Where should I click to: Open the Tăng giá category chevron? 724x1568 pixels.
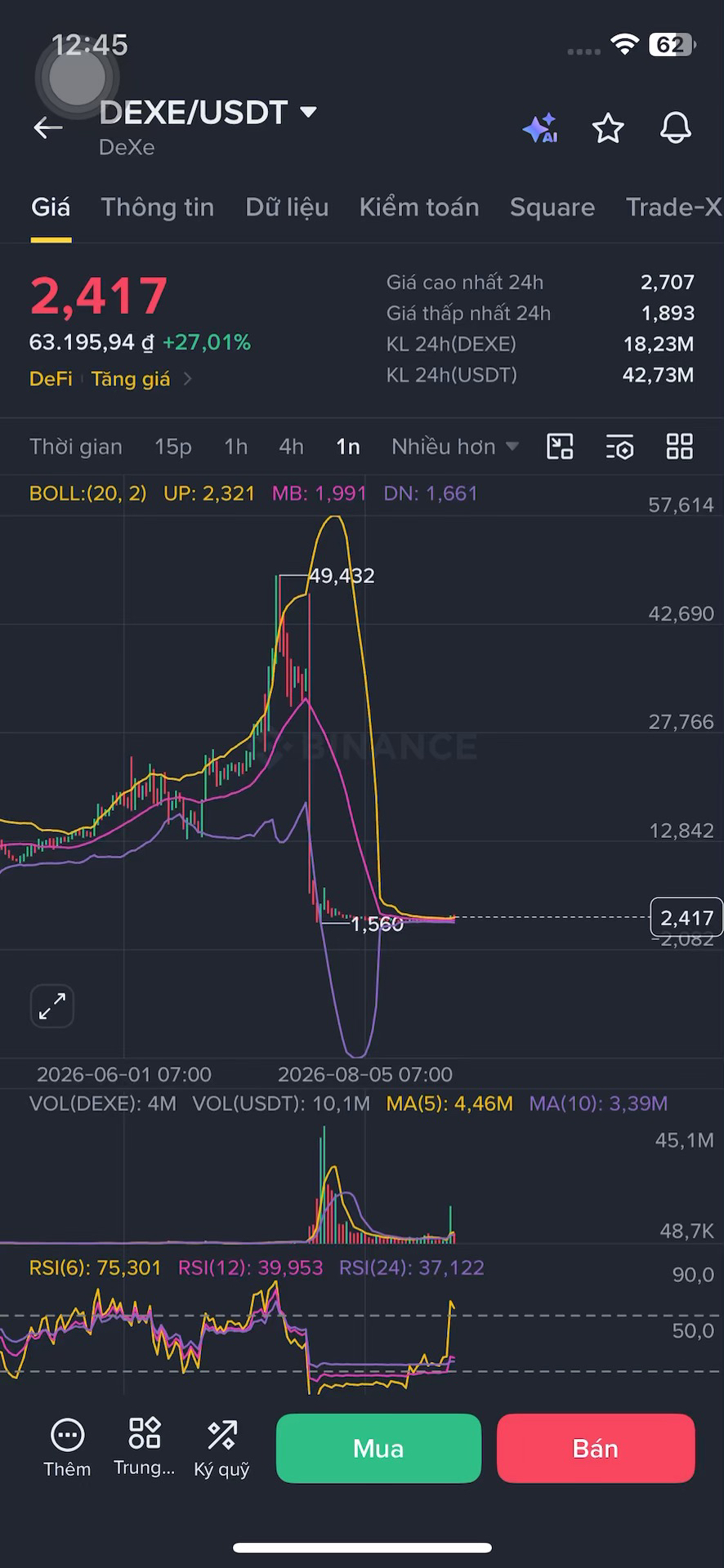click(x=188, y=379)
